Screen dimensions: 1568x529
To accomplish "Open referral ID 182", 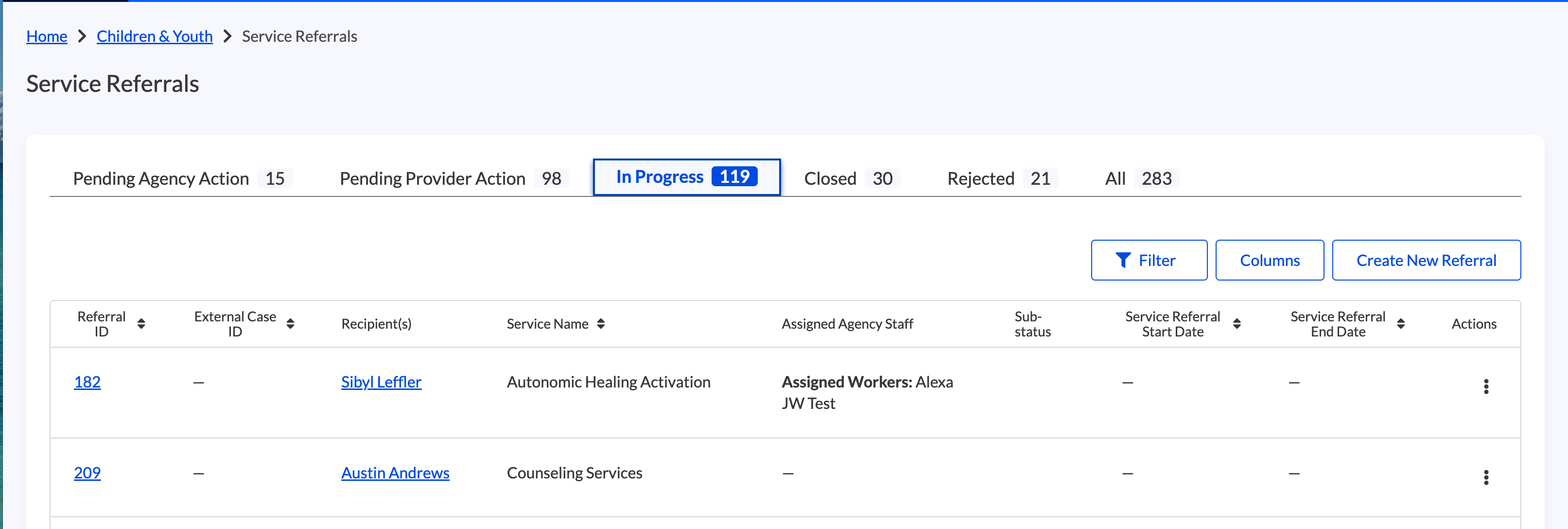I will coord(87,382).
